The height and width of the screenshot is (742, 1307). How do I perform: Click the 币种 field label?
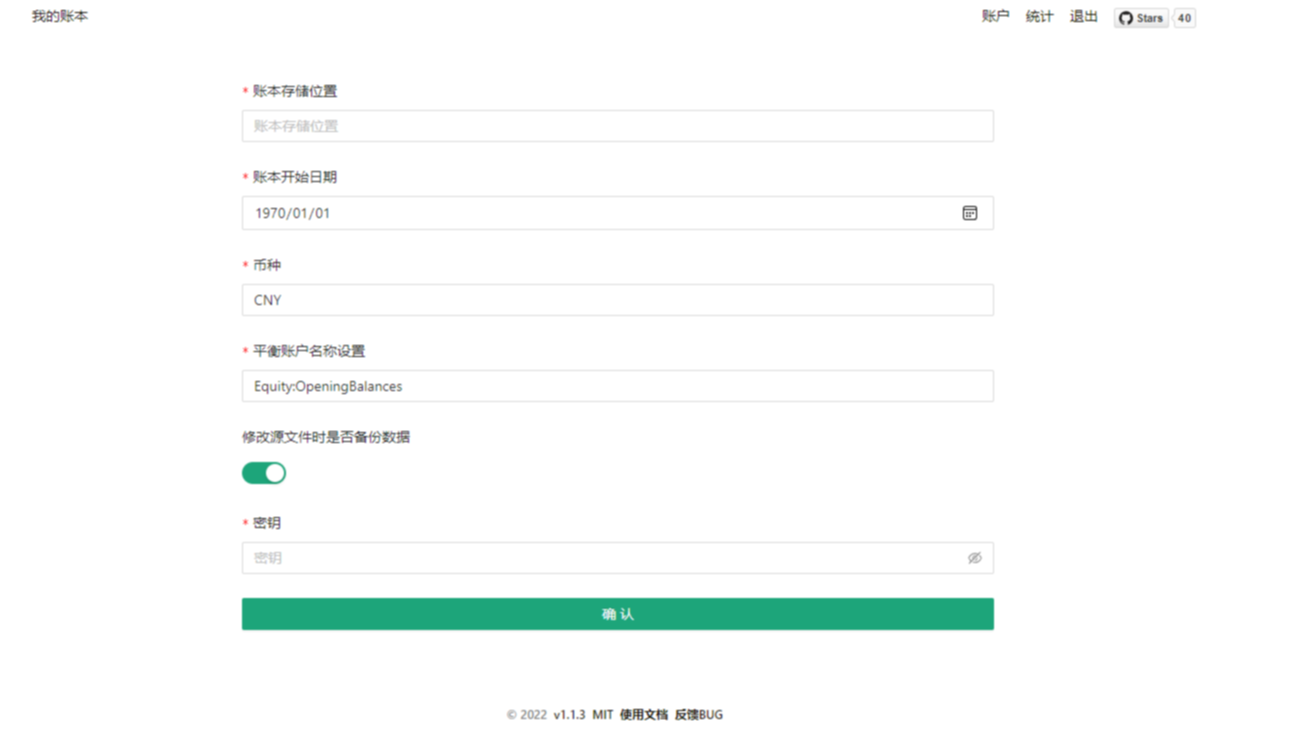pyautogui.click(x=267, y=265)
